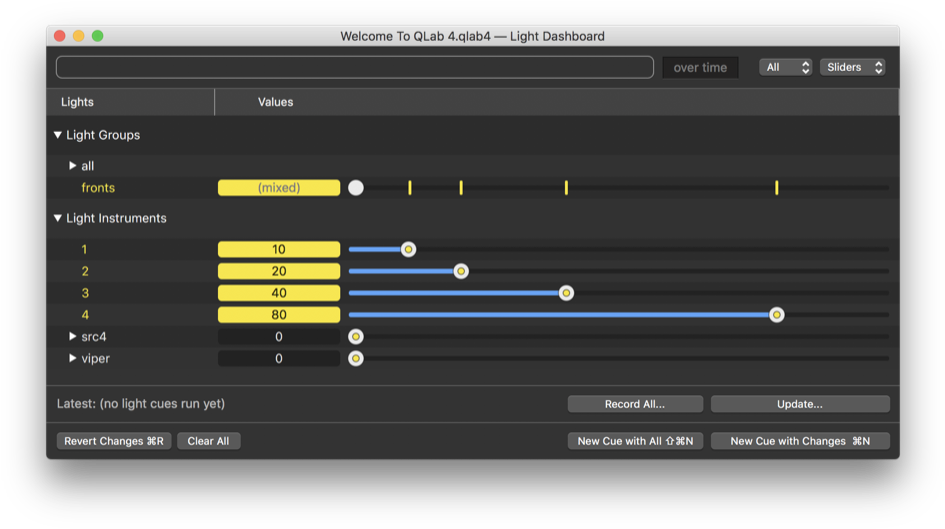
Task: Click the src4 slider knob at zero
Action: pyautogui.click(x=356, y=337)
